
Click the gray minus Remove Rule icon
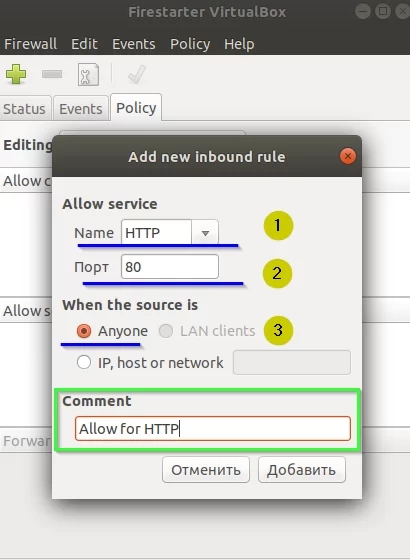pos(52,74)
